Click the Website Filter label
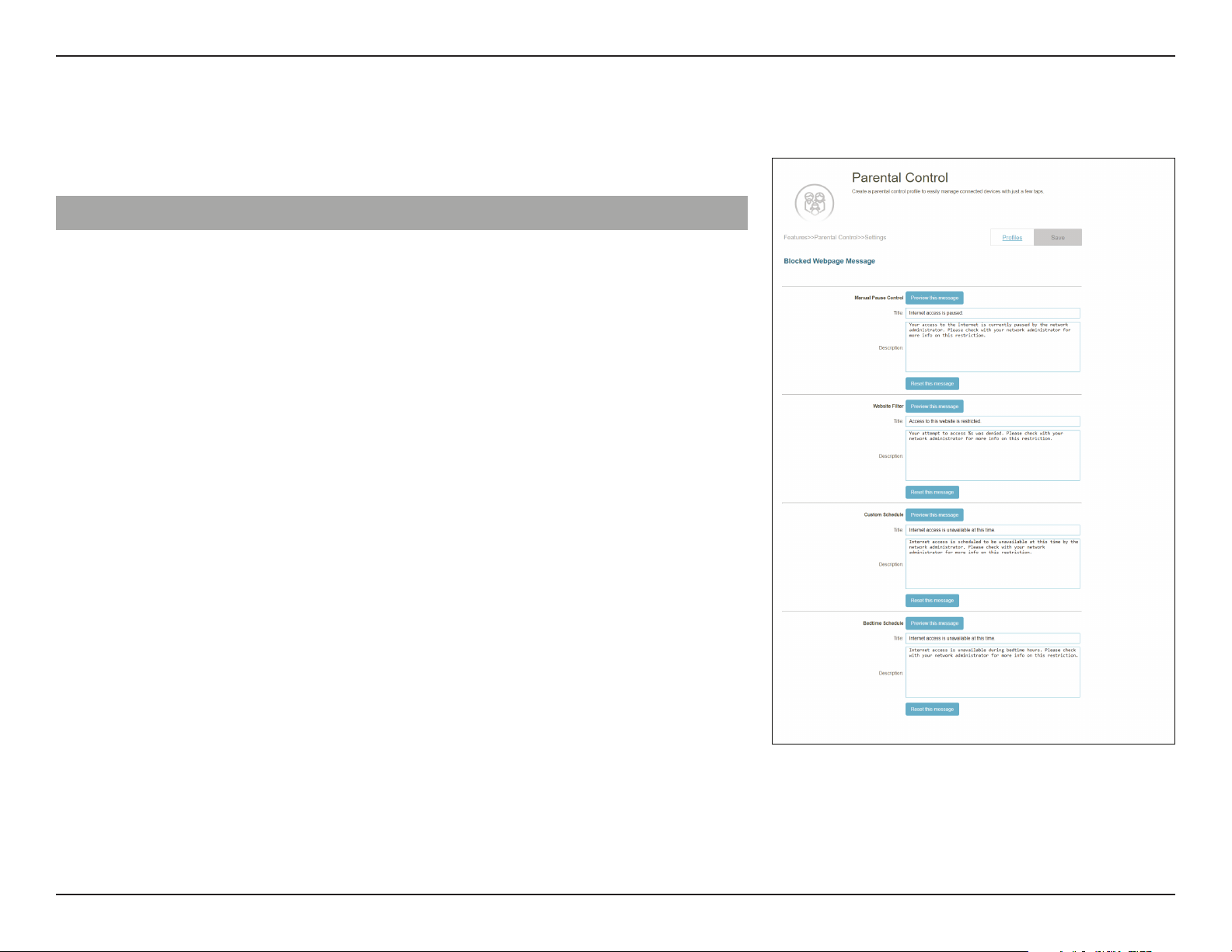The image size is (1232, 952). (888, 406)
